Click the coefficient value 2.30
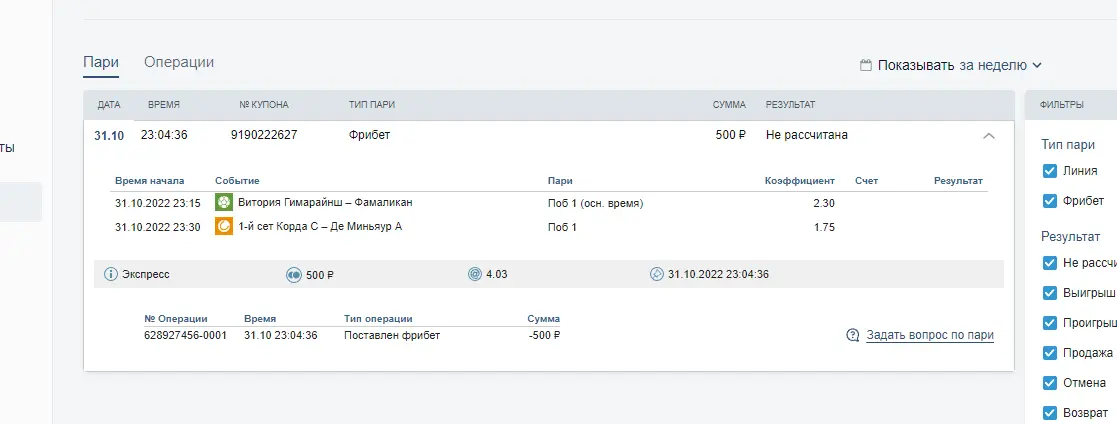1117x424 pixels. pos(824,204)
